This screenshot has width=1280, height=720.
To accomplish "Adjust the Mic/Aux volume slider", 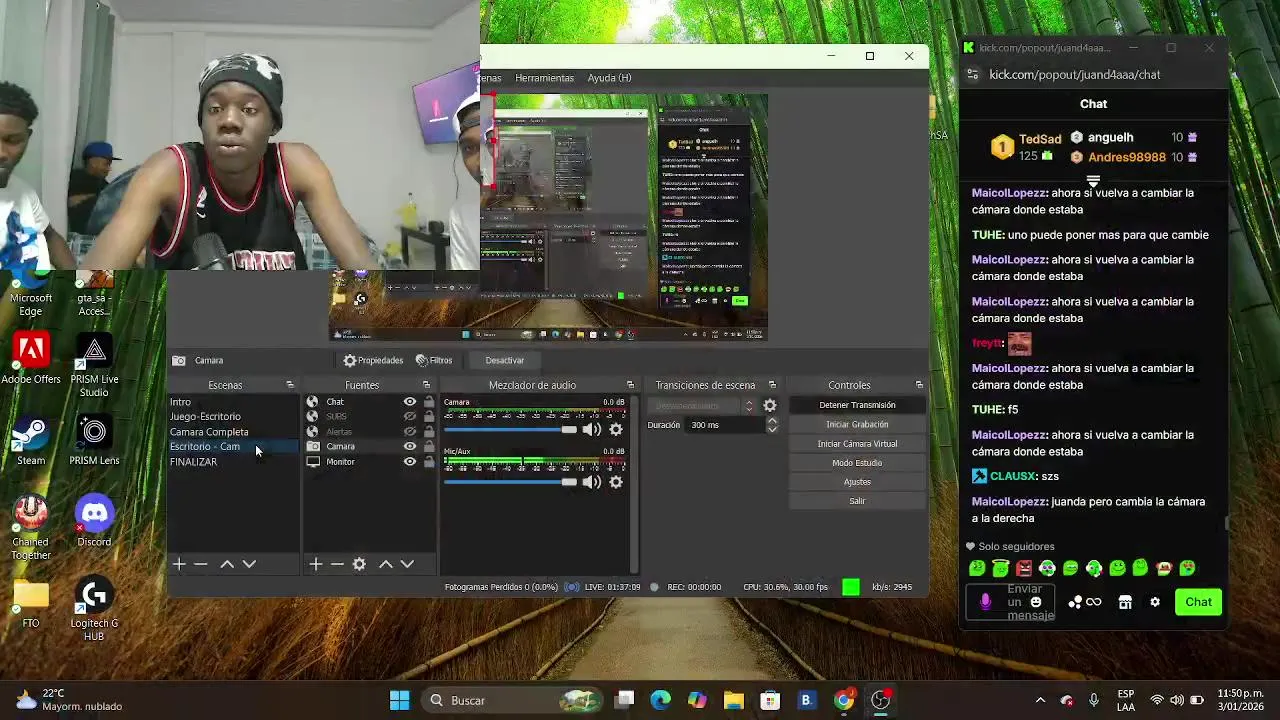I will pyautogui.click(x=510, y=482).
